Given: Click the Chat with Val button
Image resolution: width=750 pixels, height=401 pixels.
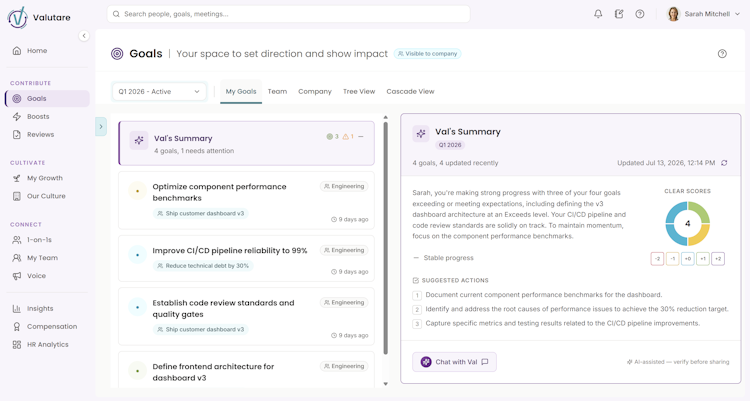Looking at the screenshot, I should click(x=454, y=362).
